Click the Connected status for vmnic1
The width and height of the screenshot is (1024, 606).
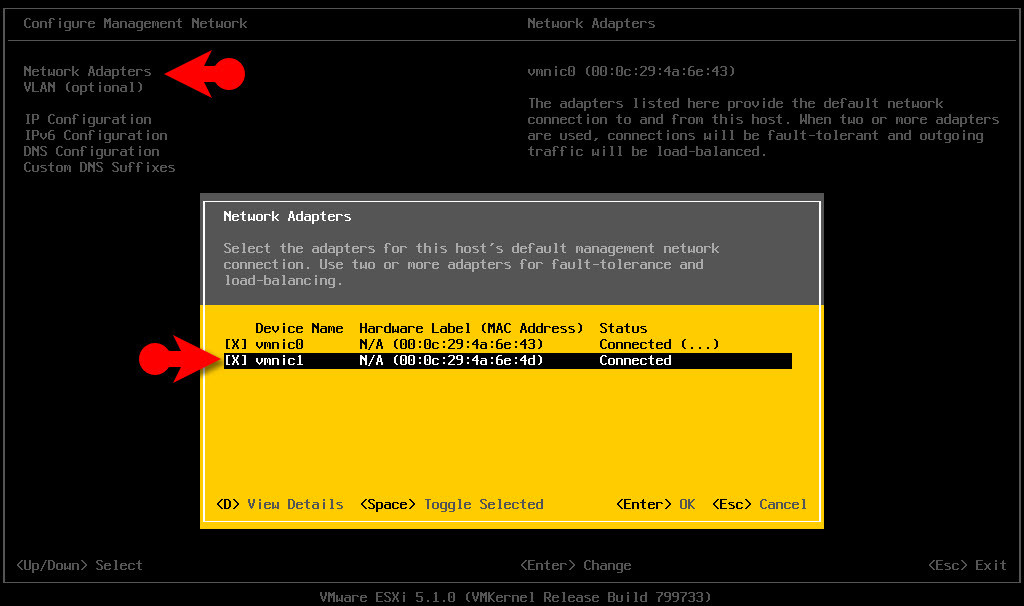pos(635,360)
